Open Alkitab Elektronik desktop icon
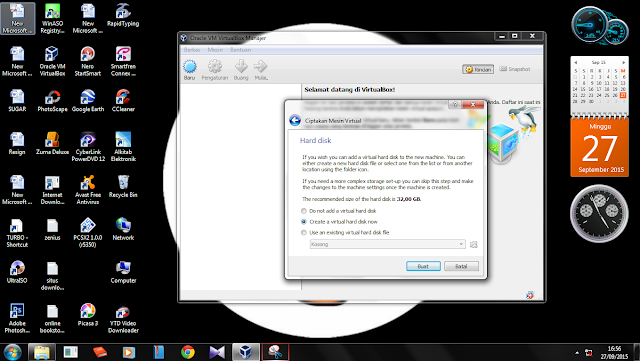 pos(123,147)
